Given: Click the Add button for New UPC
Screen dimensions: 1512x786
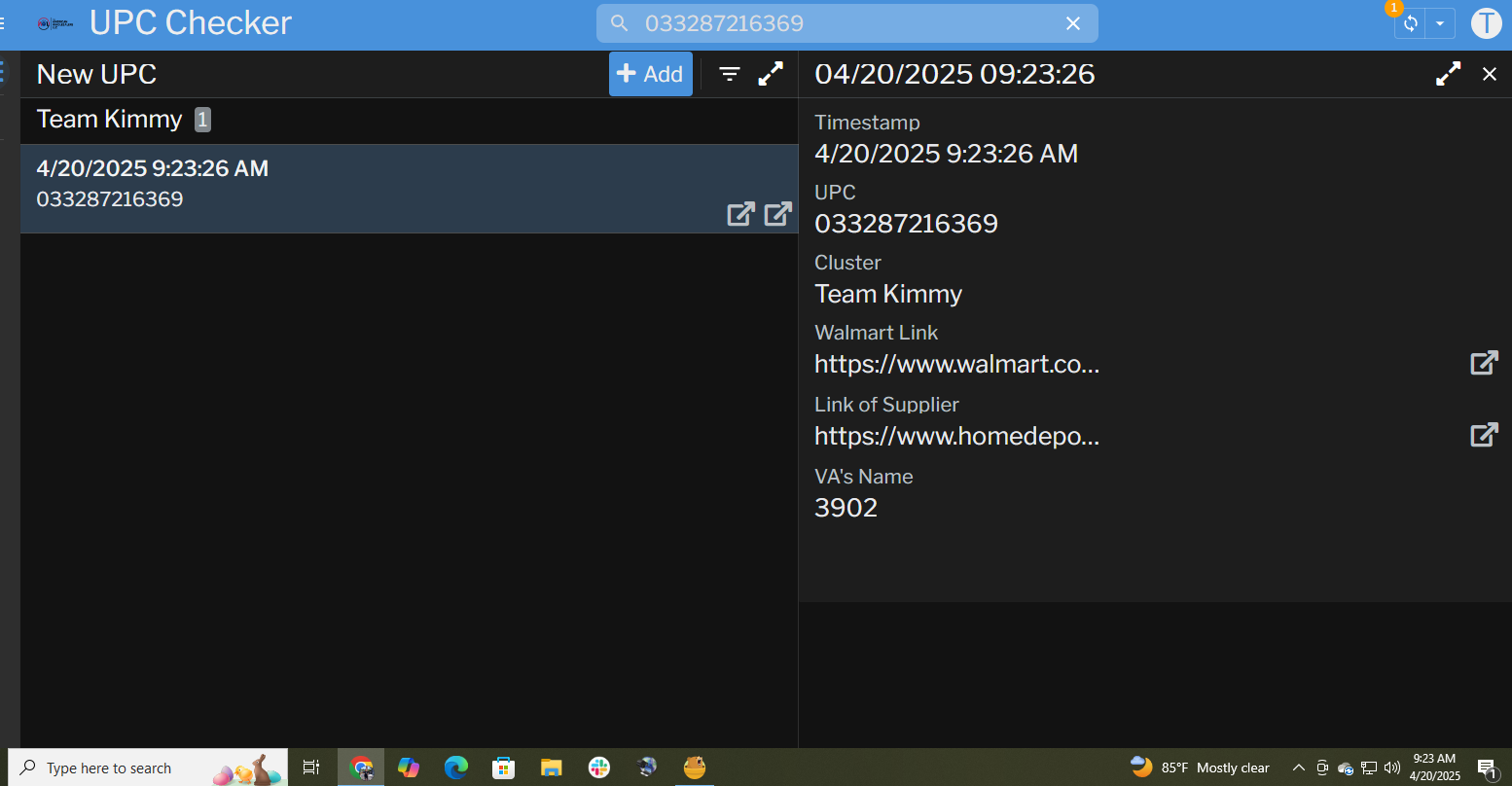Looking at the screenshot, I should (650, 74).
